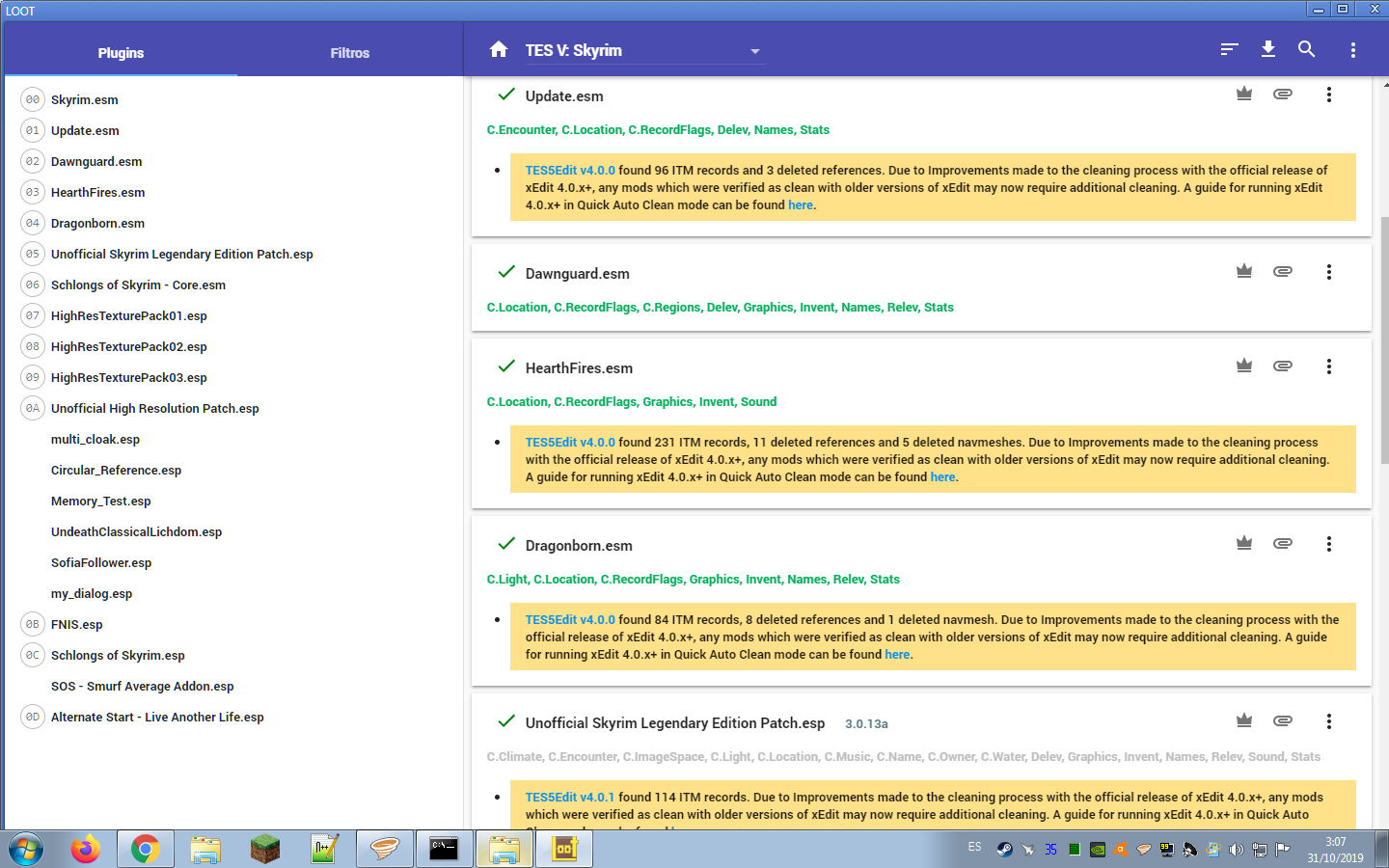Click the system tray volume speaker icon
Viewport: 1389px width, 868px height.
point(1237,850)
